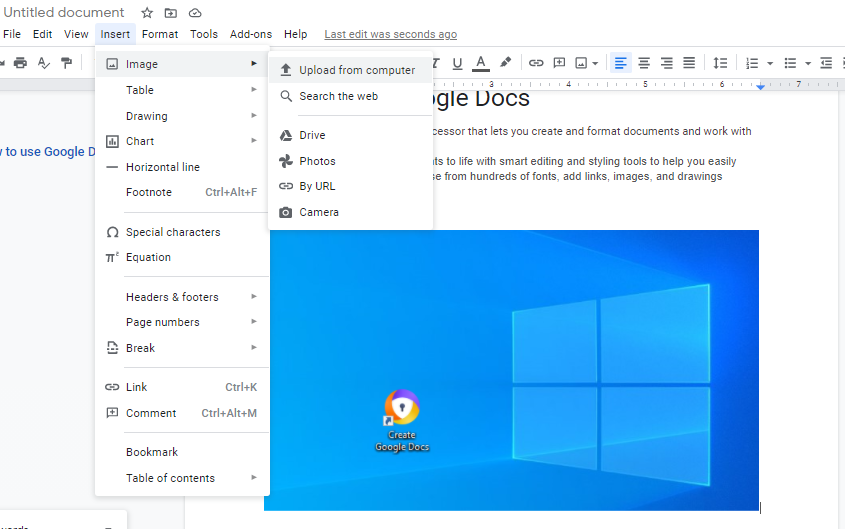Expand Page numbers submenu
The height and width of the screenshot is (529, 845).
pyautogui.click(x=182, y=322)
